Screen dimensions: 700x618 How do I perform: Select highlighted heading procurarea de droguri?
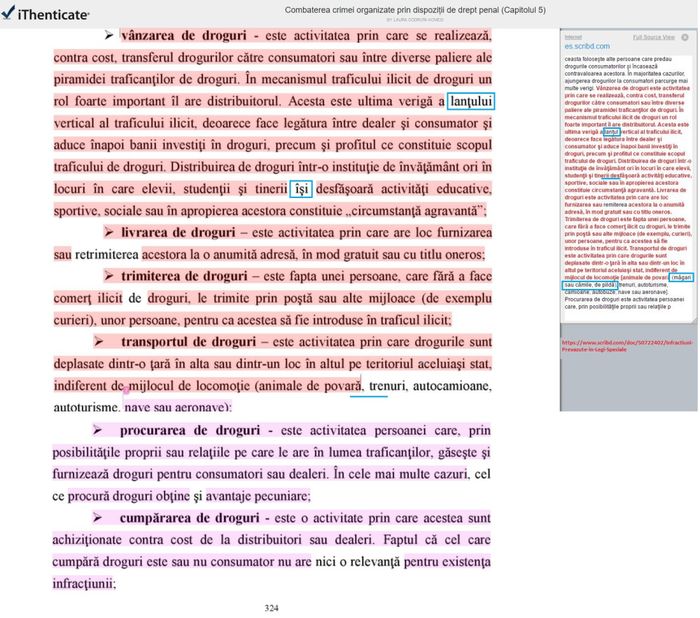coord(190,430)
